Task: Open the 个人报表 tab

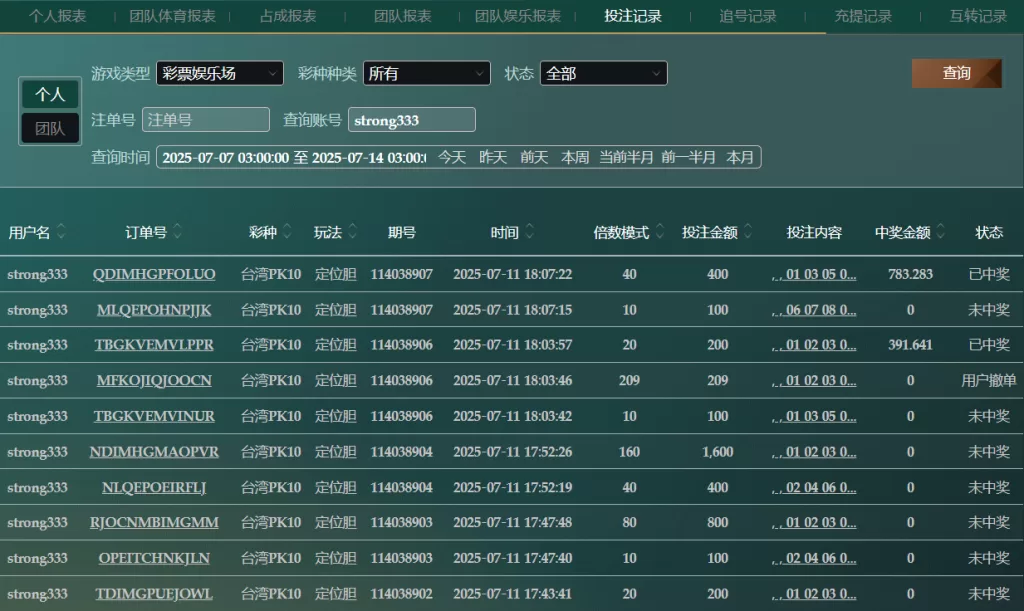Action: tap(57, 16)
